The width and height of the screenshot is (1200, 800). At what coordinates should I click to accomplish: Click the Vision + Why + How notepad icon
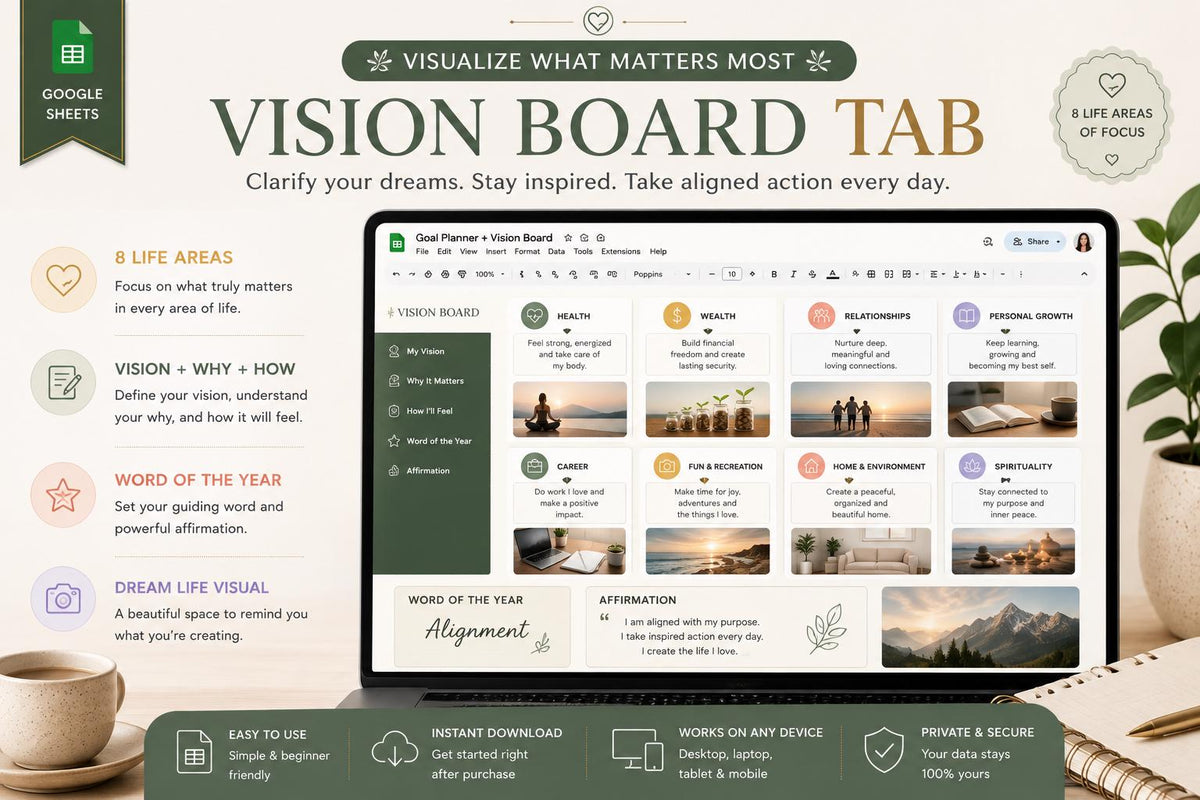(63, 382)
